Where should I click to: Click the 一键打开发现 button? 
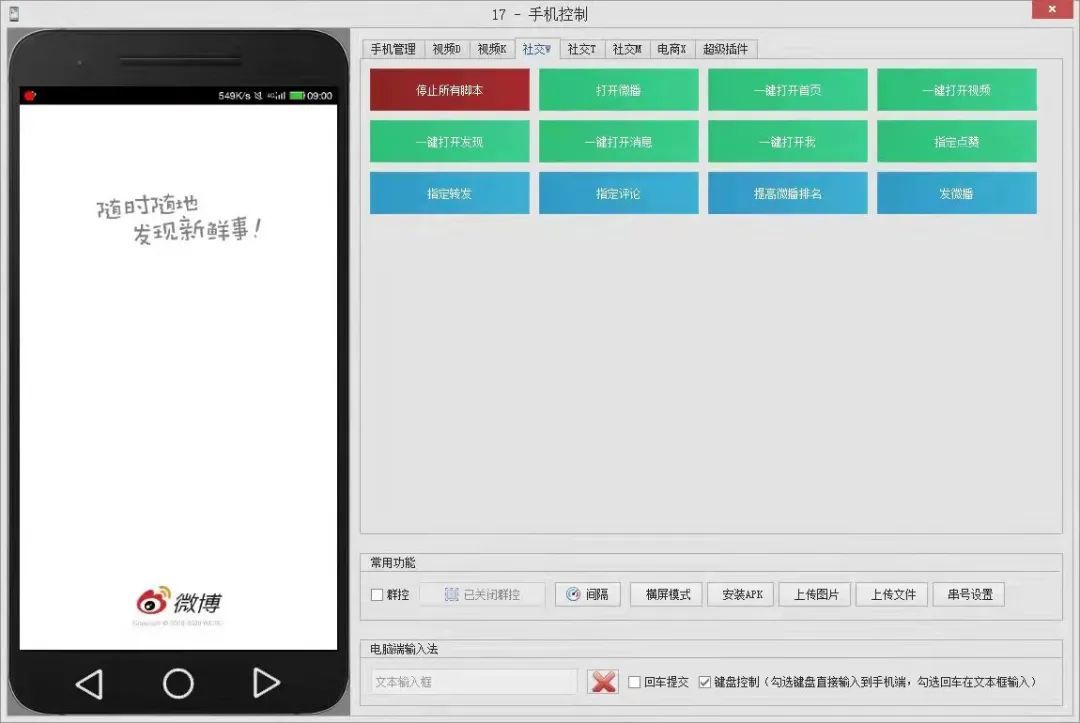click(x=450, y=142)
